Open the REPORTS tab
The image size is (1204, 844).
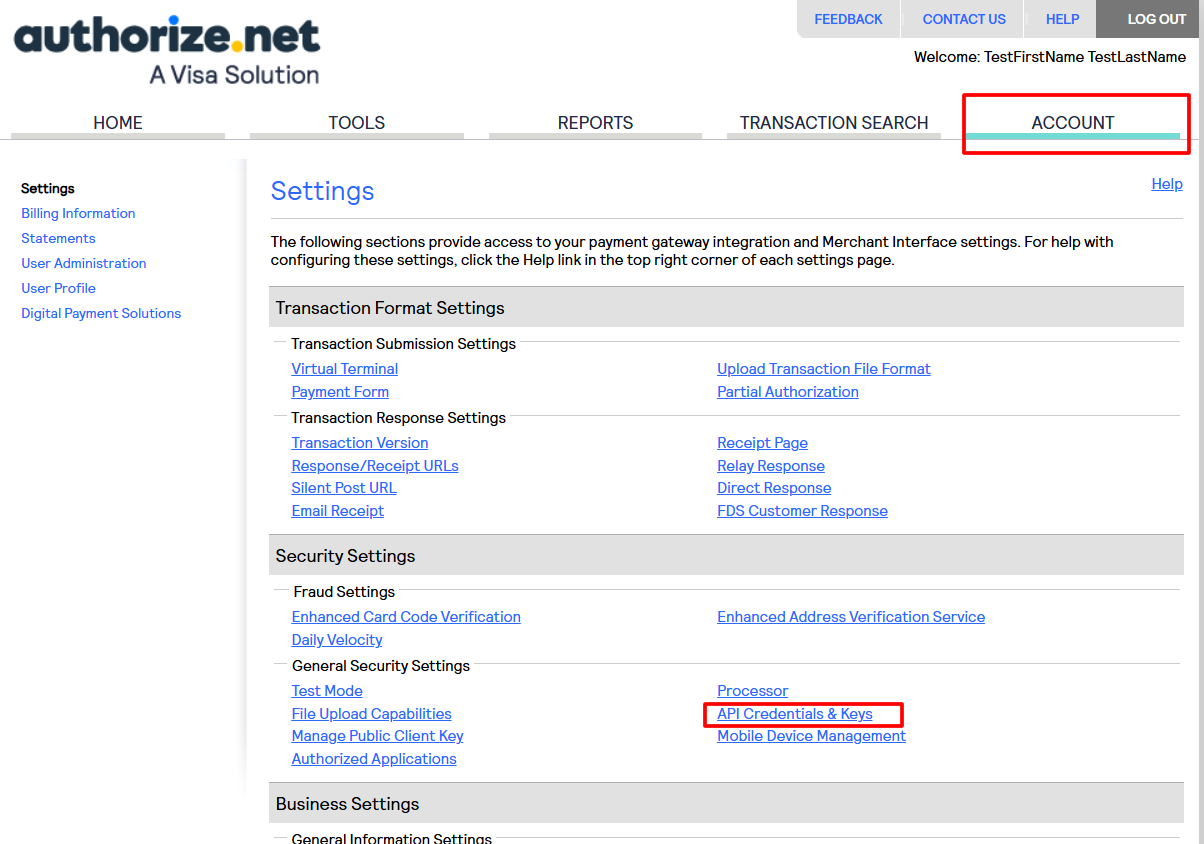[x=595, y=123]
